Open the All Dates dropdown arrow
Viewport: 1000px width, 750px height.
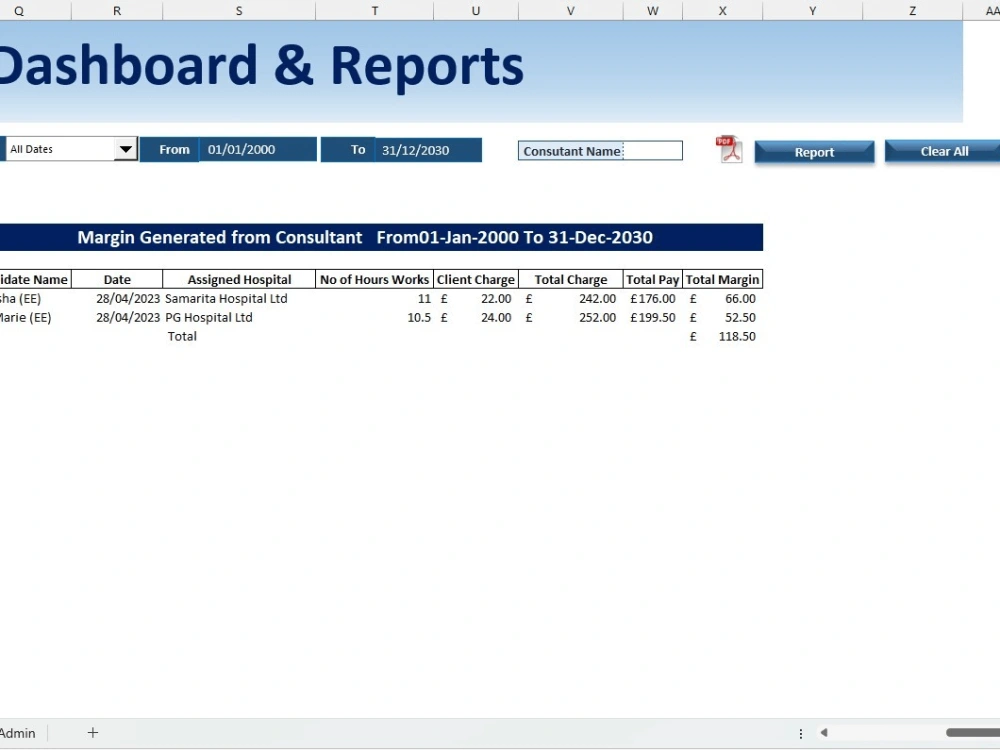[126, 148]
